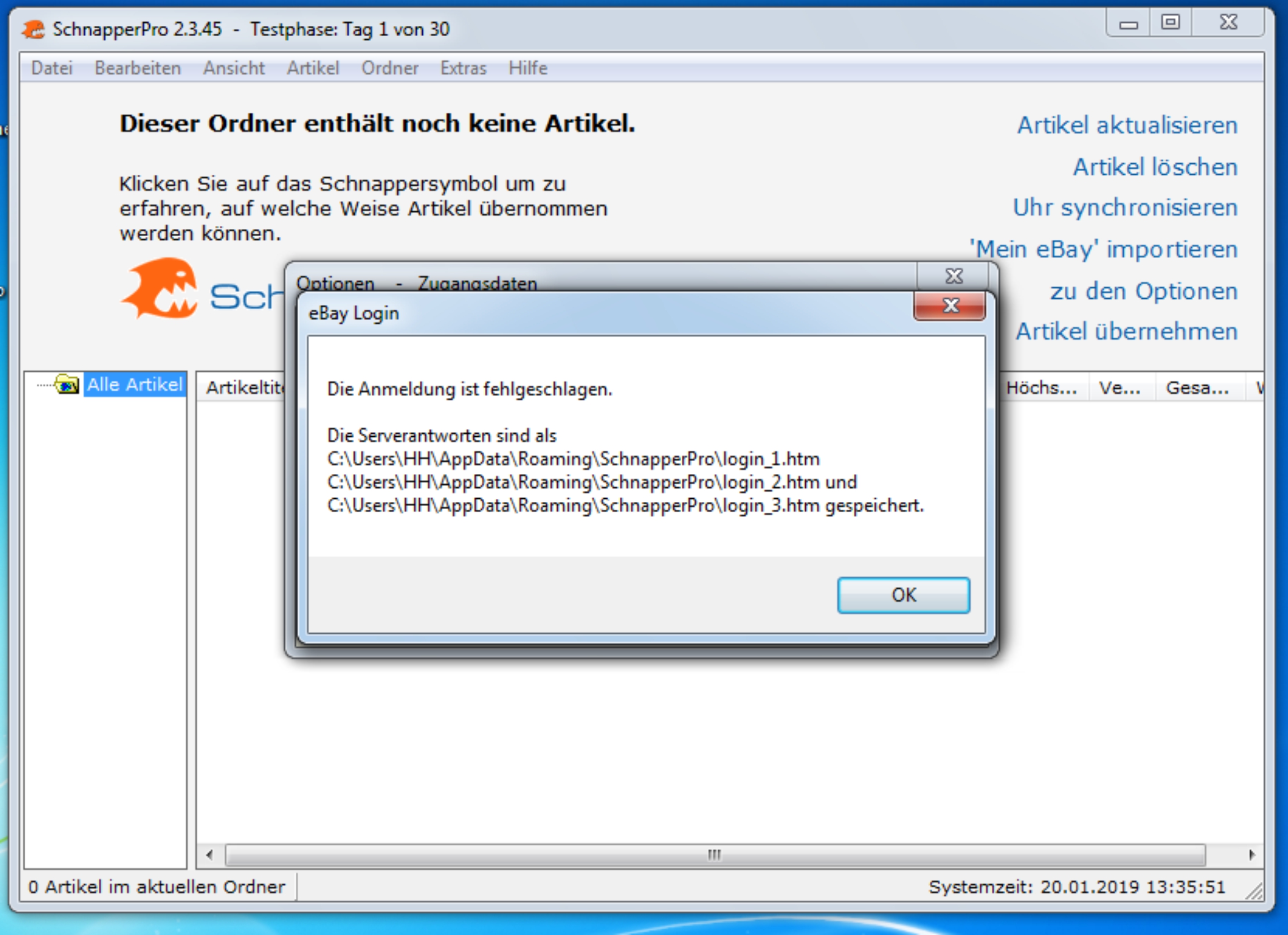This screenshot has height=935, width=1288.
Task: Click 'Mein eBay' importieren link
Action: pyautogui.click(x=1103, y=249)
